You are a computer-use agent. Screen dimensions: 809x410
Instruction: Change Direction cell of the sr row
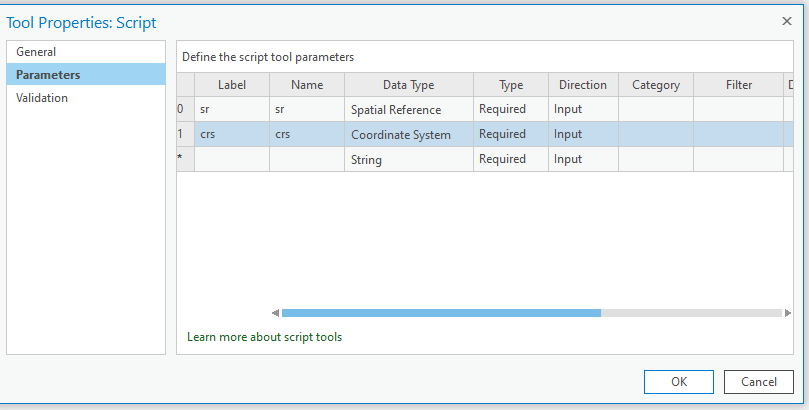pyautogui.click(x=582, y=109)
